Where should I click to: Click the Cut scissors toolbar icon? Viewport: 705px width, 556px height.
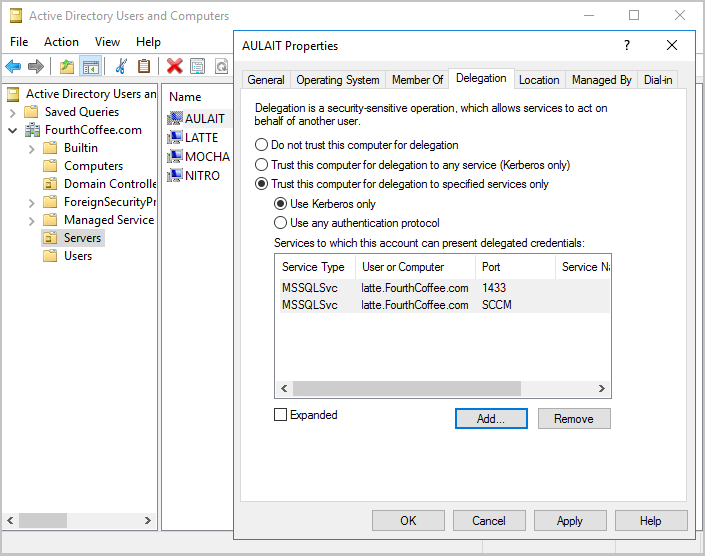[x=121, y=67]
